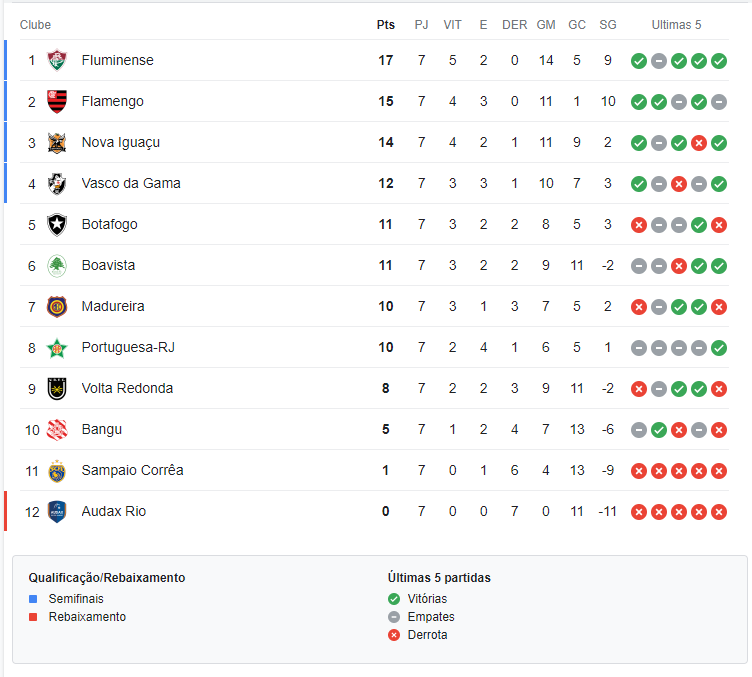The height and width of the screenshot is (677, 752).
Task: Click the Audax Rio shield logo
Action: (57, 512)
